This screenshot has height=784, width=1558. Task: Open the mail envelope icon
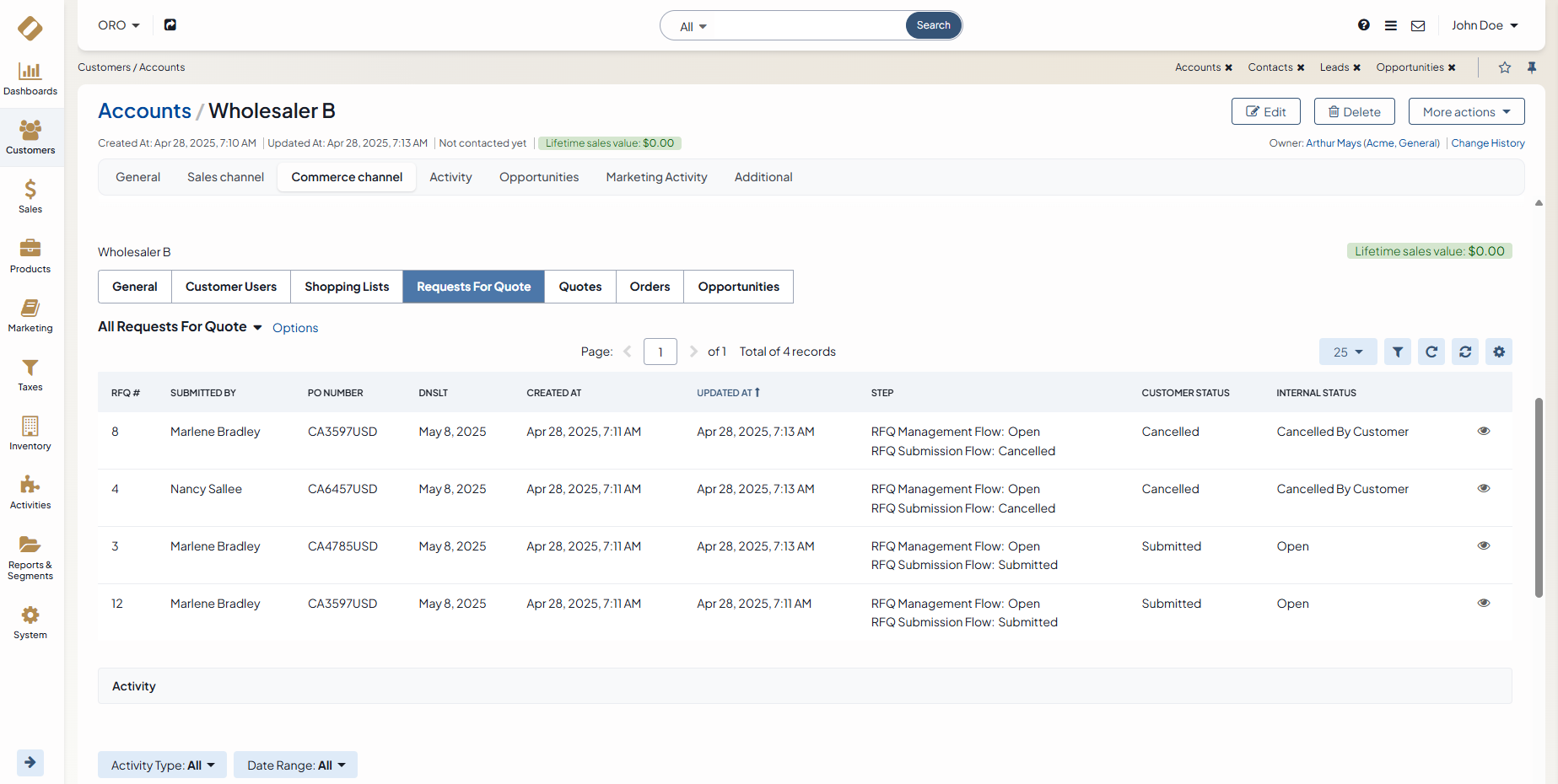coord(1418,25)
